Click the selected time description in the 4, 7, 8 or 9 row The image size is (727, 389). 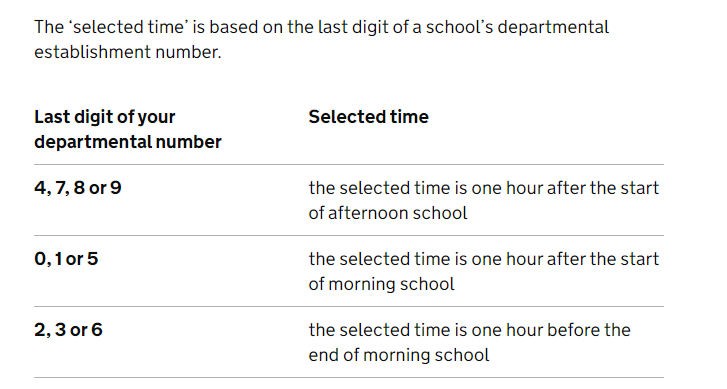coord(484,200)
